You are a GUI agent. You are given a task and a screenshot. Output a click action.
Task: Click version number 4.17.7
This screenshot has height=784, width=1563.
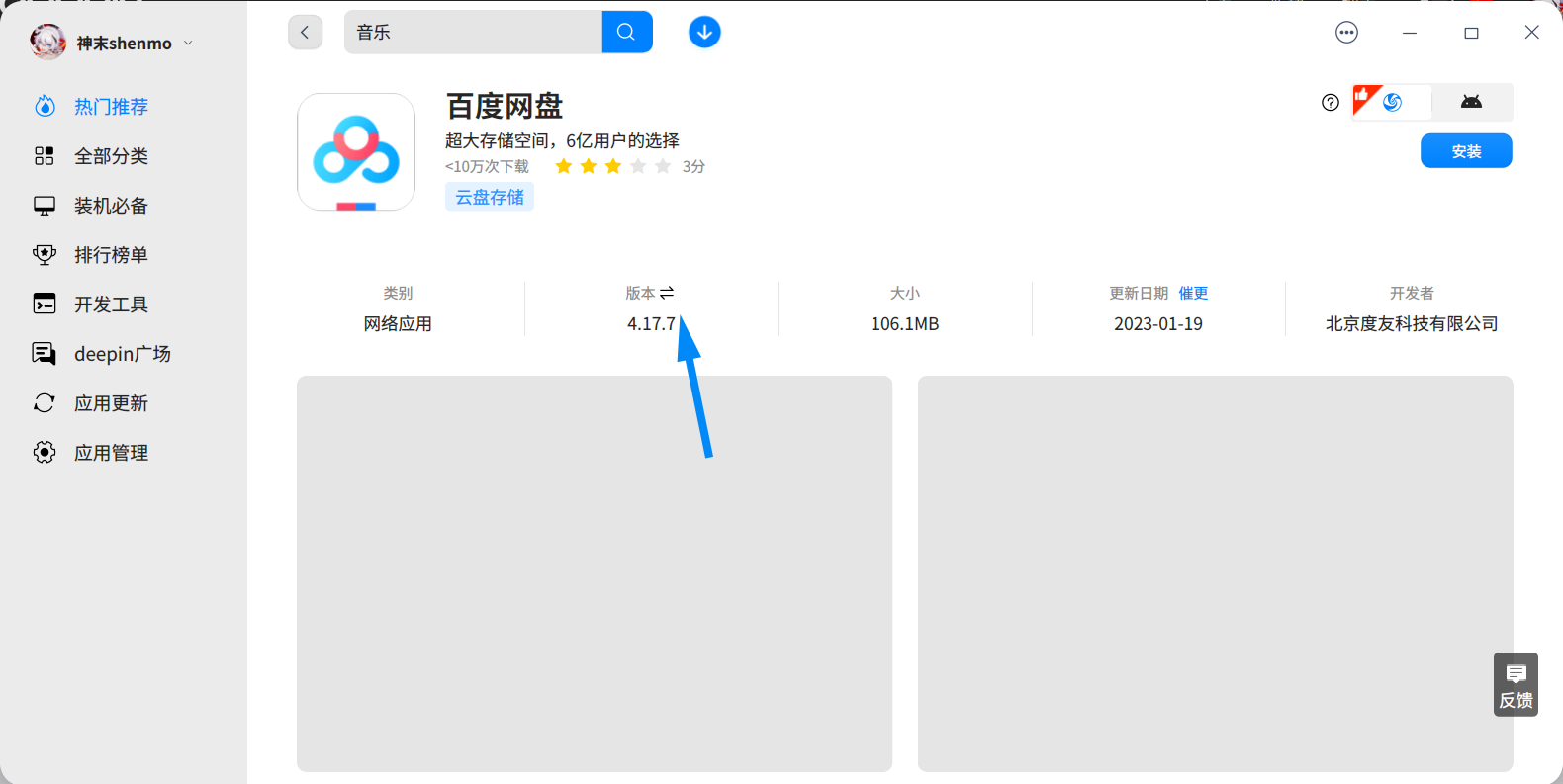(x=651, y=324)
